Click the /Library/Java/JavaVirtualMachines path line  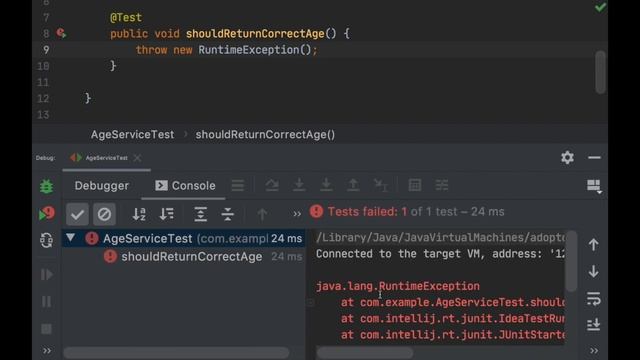(x=440, y=238)
